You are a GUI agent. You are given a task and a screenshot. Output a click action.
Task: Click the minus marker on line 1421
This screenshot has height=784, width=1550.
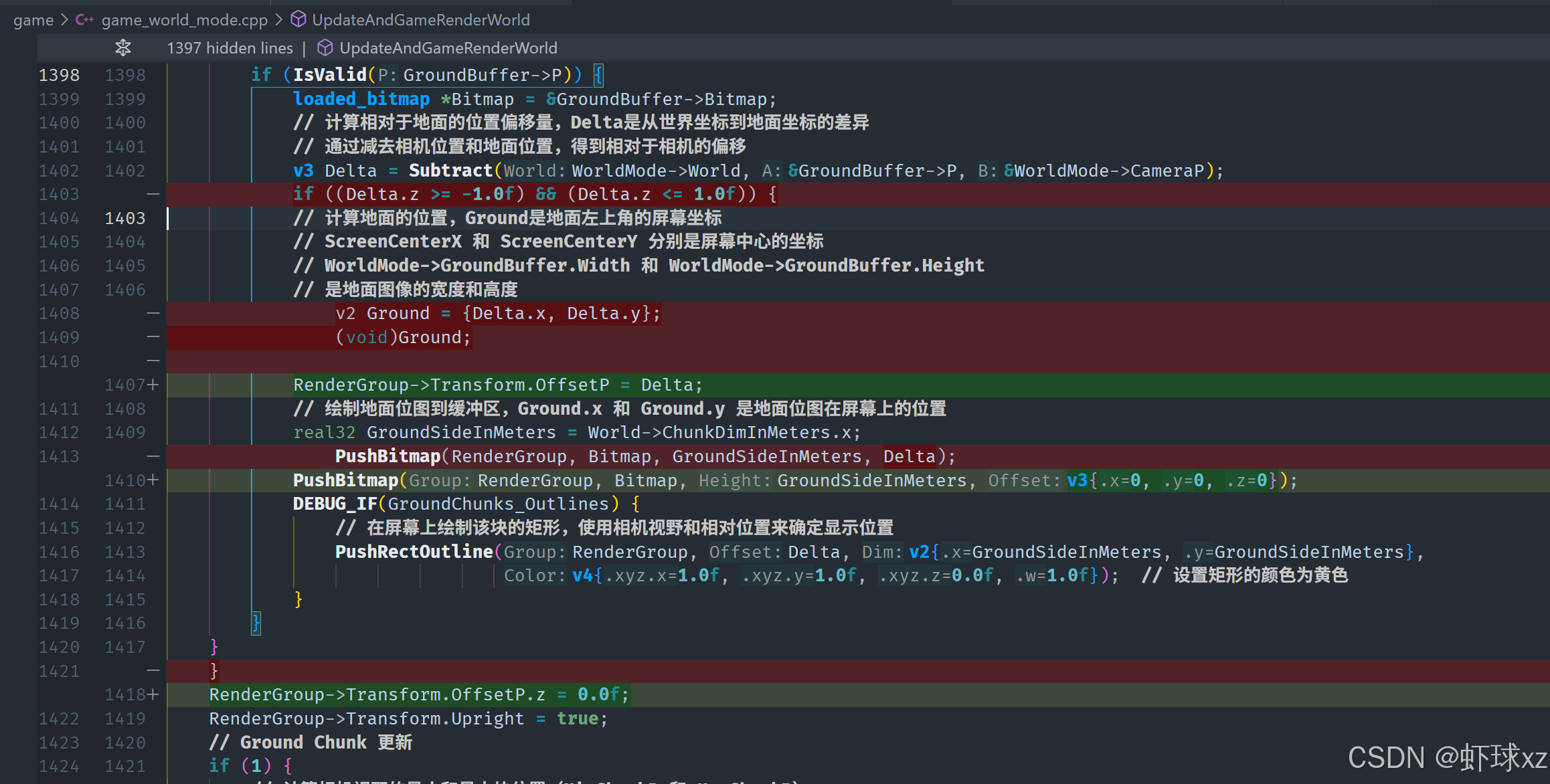click(x=153, y=670)
